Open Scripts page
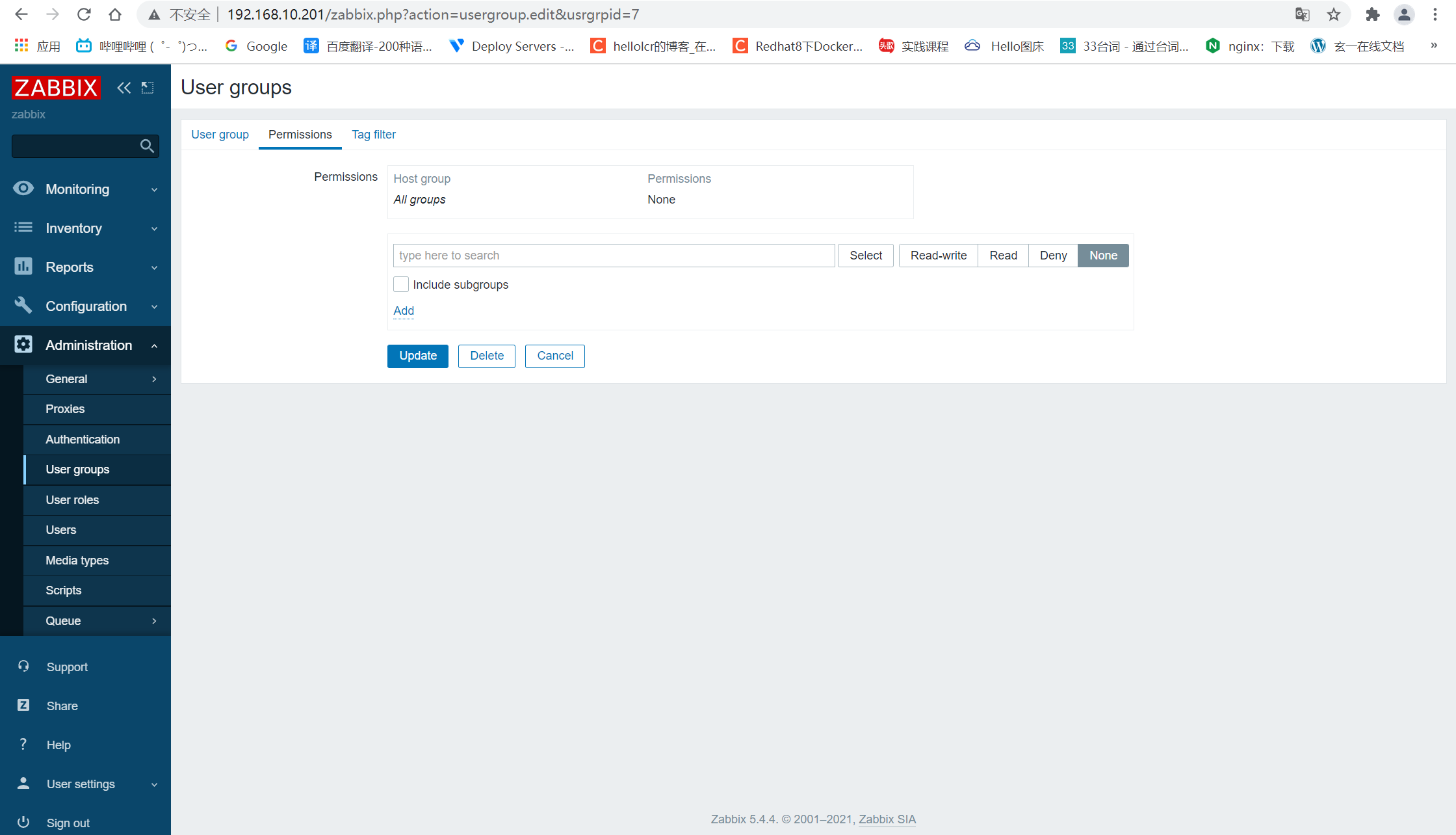 click(97, 590)
